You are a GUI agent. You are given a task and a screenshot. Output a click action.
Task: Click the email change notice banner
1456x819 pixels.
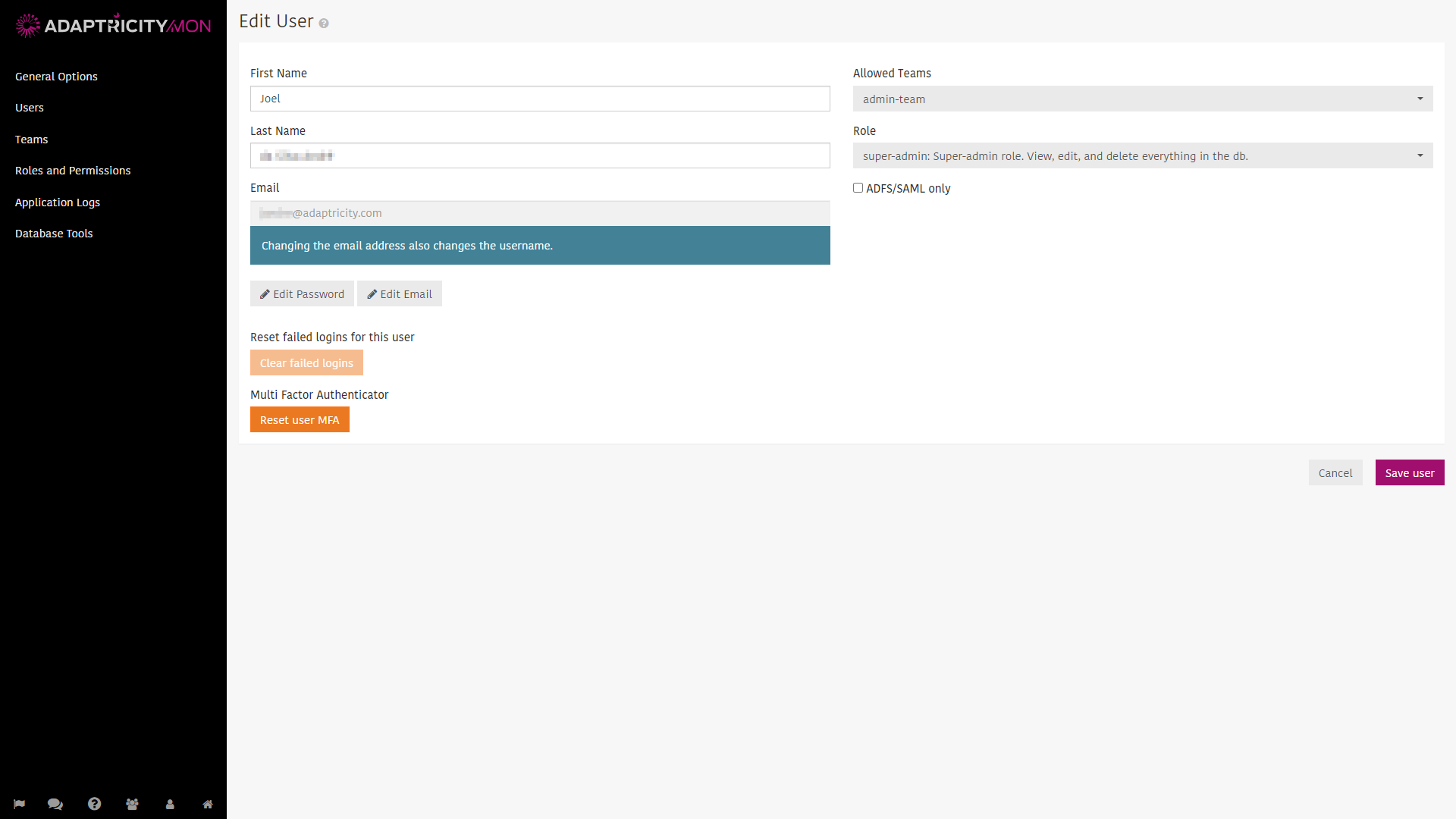540,246
